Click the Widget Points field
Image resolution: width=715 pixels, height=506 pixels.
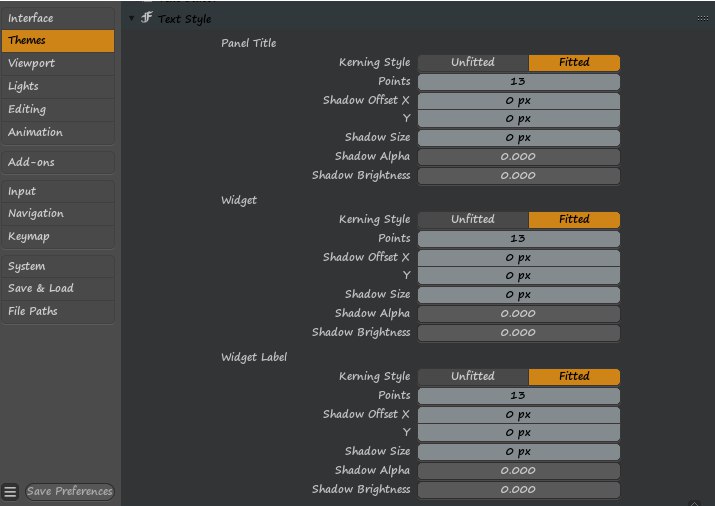point(519,238)
